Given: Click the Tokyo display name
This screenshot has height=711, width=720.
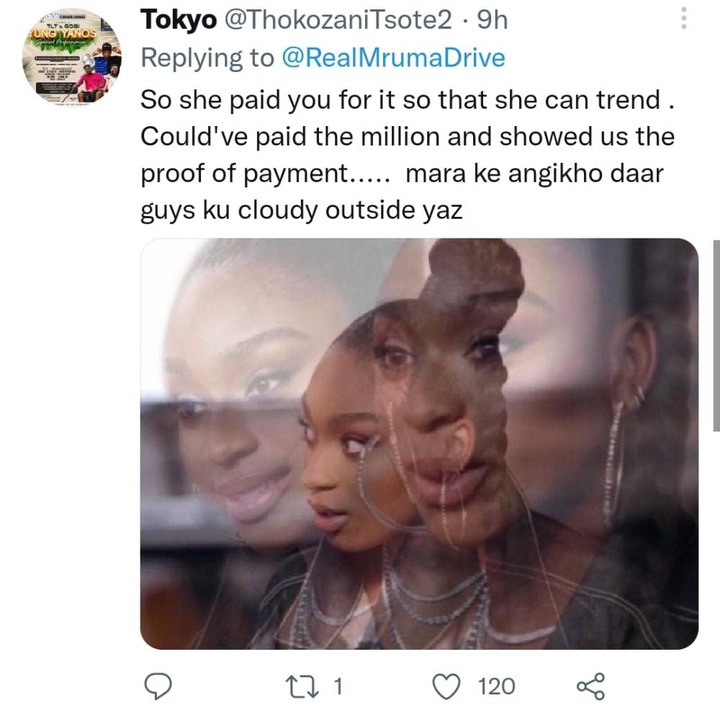Looking at the screenshot, I should 179,20.
